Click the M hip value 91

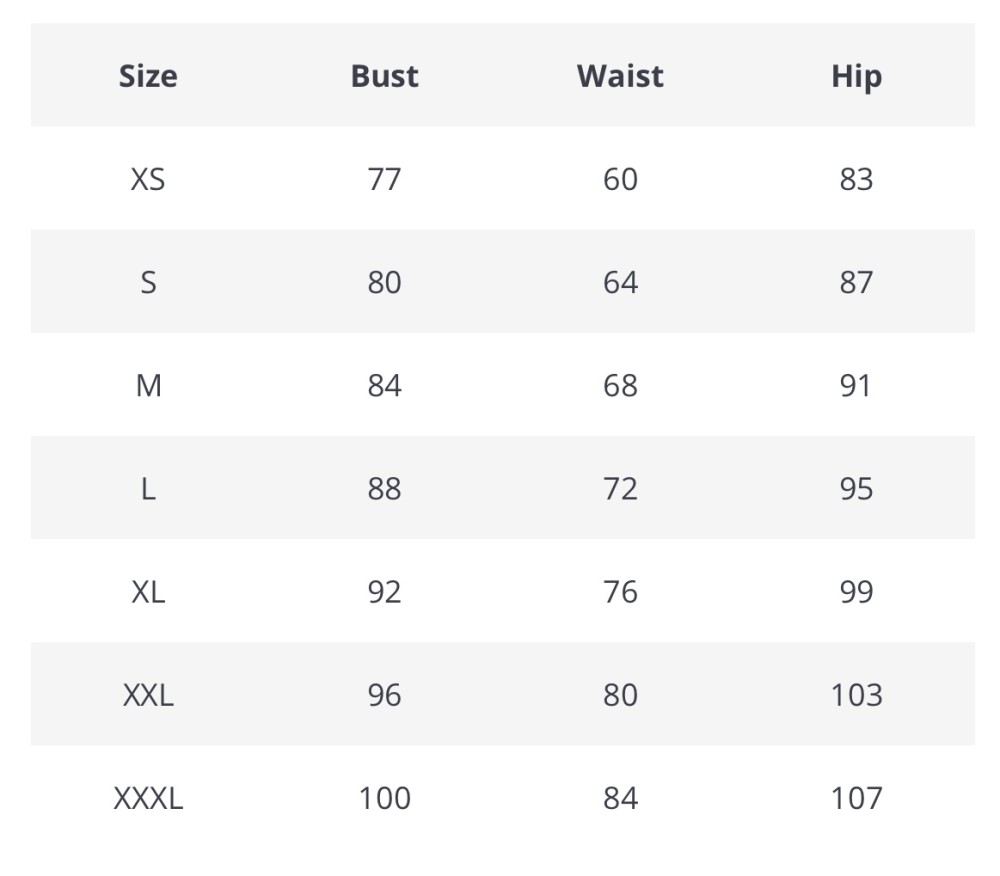click(x=856, y=385)
